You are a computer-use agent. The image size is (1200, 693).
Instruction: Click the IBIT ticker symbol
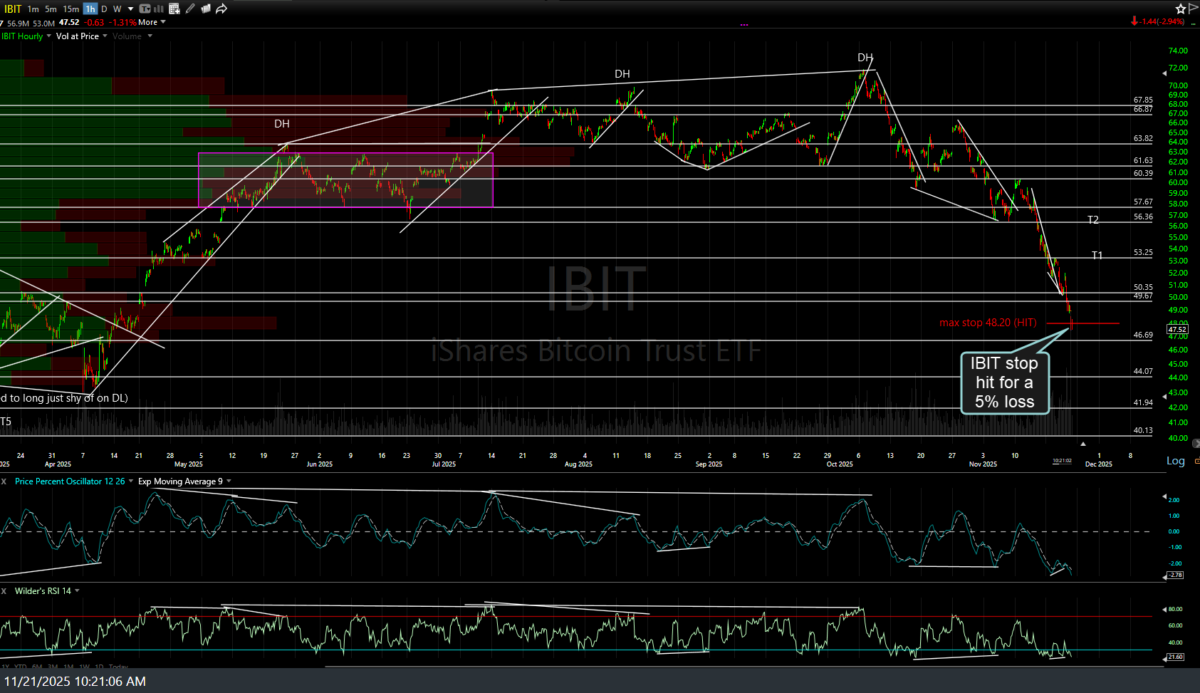(x=13, y=8)
